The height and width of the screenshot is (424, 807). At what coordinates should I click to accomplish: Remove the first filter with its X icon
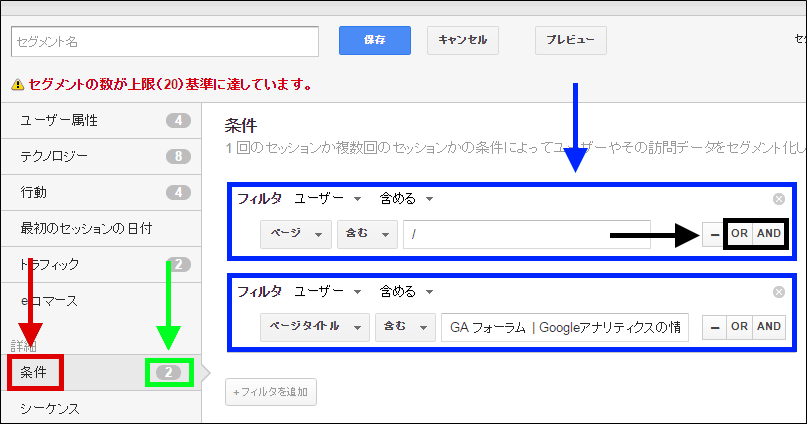(779, 199)
